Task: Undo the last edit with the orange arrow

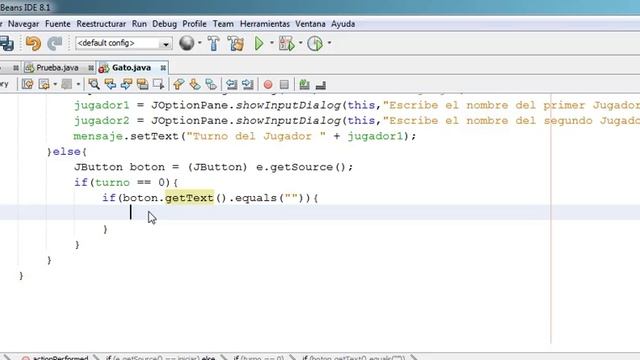Action: [x=33, y=43]
